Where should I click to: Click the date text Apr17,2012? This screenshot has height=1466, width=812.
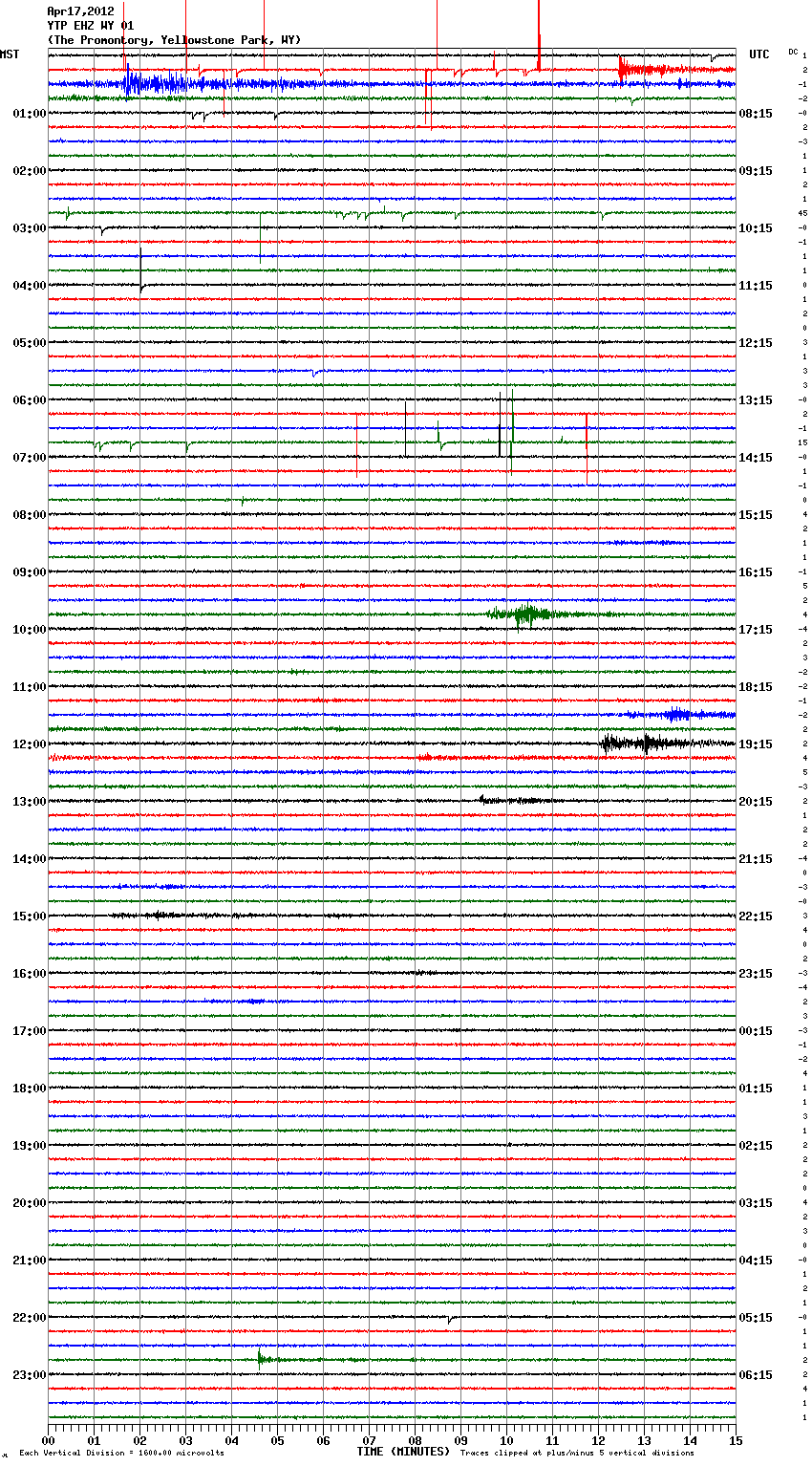coord(80,11)
